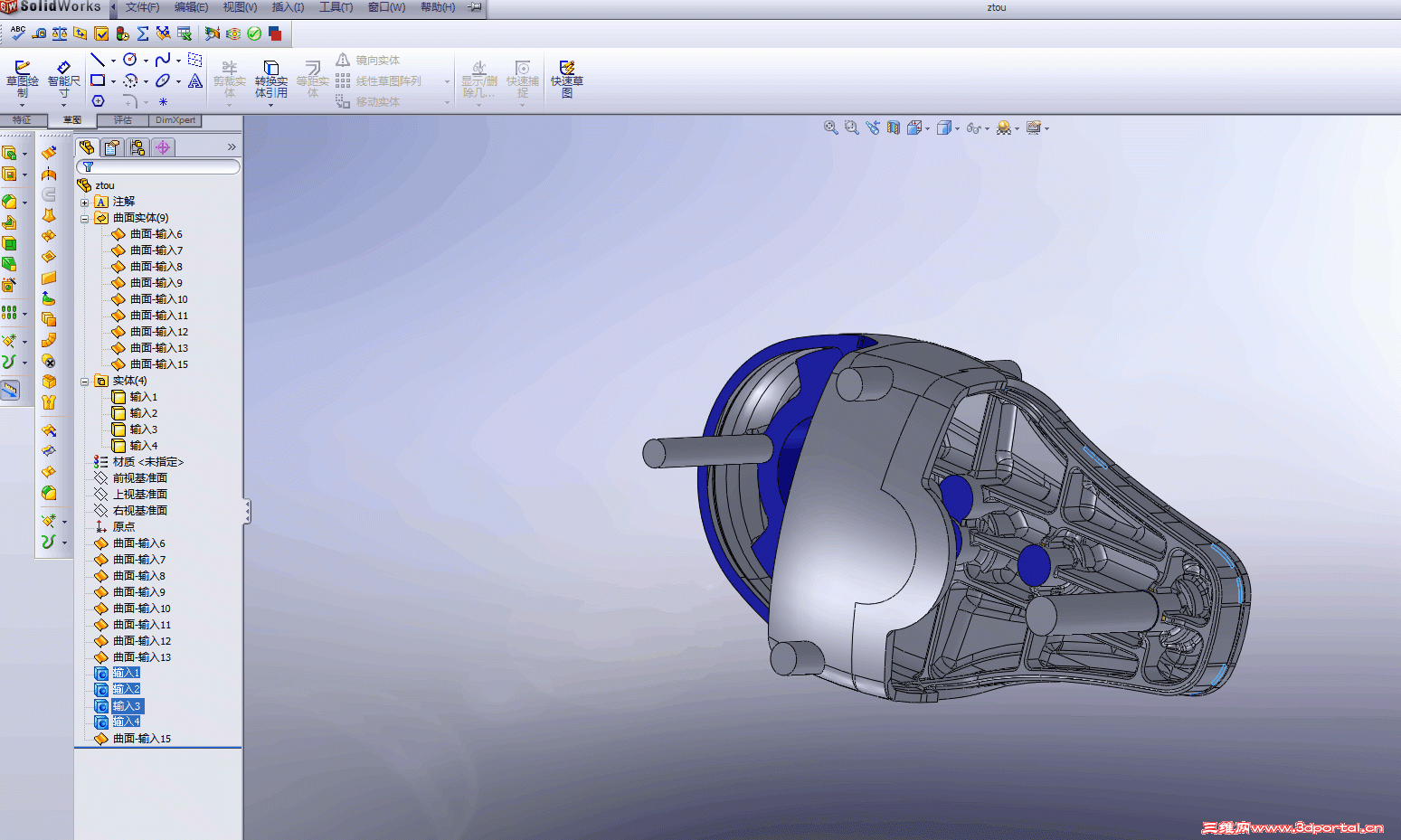Click the ruler measure icon in left toolbar

point(10,390)
